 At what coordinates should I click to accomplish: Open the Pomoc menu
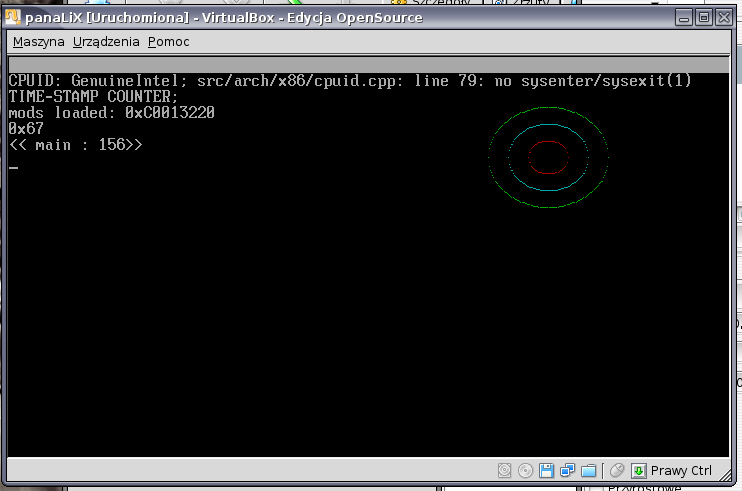pos(168,42)
